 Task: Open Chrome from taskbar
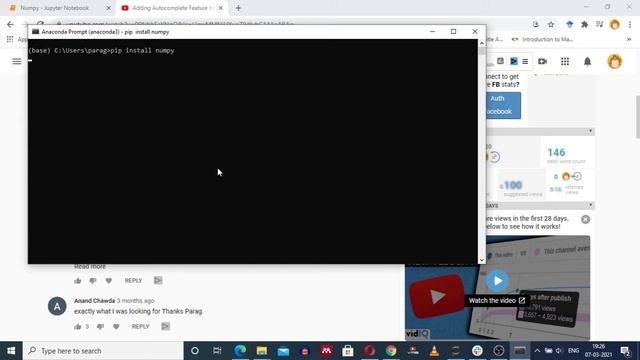point(391,351)
